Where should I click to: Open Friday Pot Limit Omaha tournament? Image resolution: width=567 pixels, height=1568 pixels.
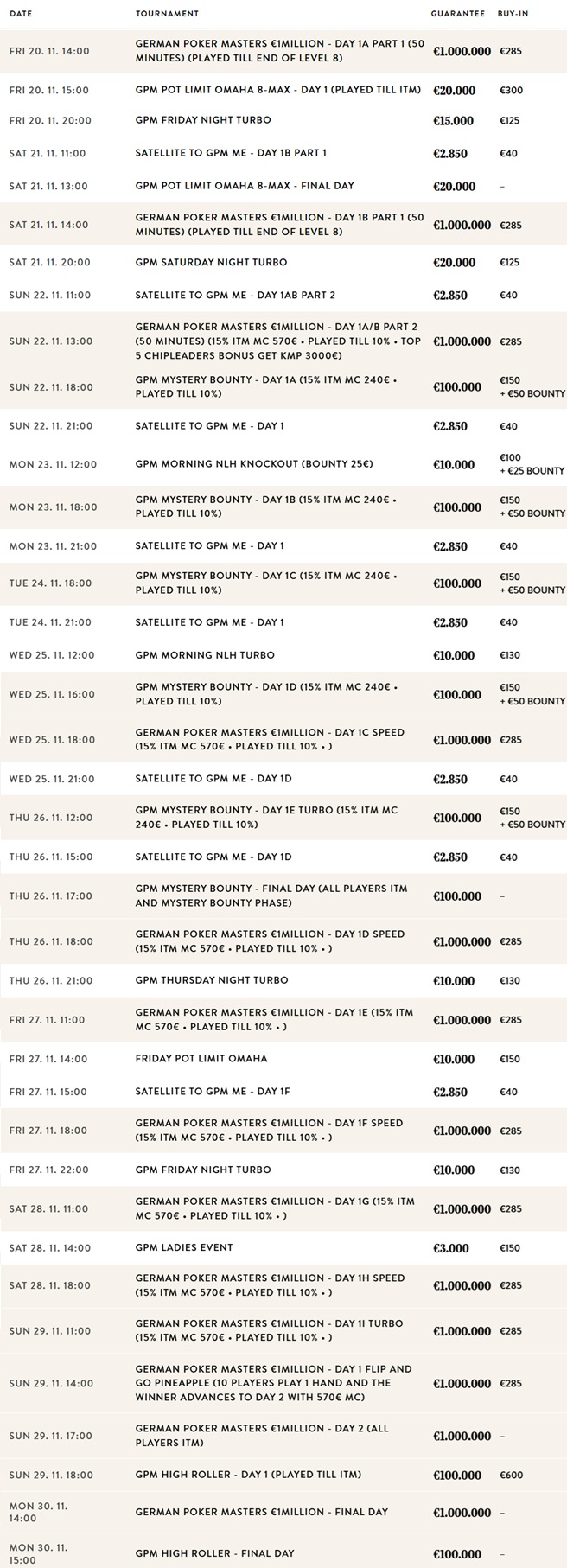(x=283, y=1059)
